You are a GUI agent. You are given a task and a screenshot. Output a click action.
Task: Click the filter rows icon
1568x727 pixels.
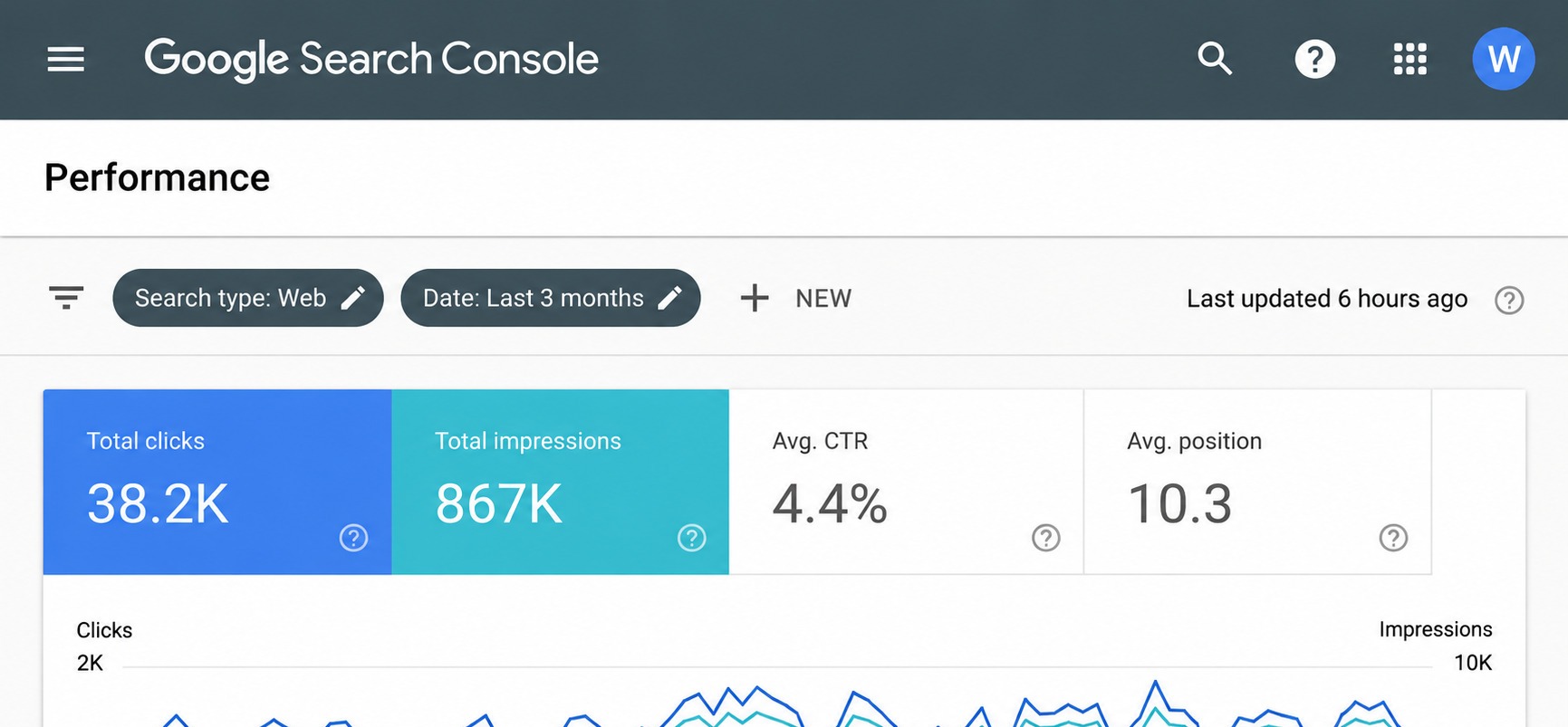point(66,298)
